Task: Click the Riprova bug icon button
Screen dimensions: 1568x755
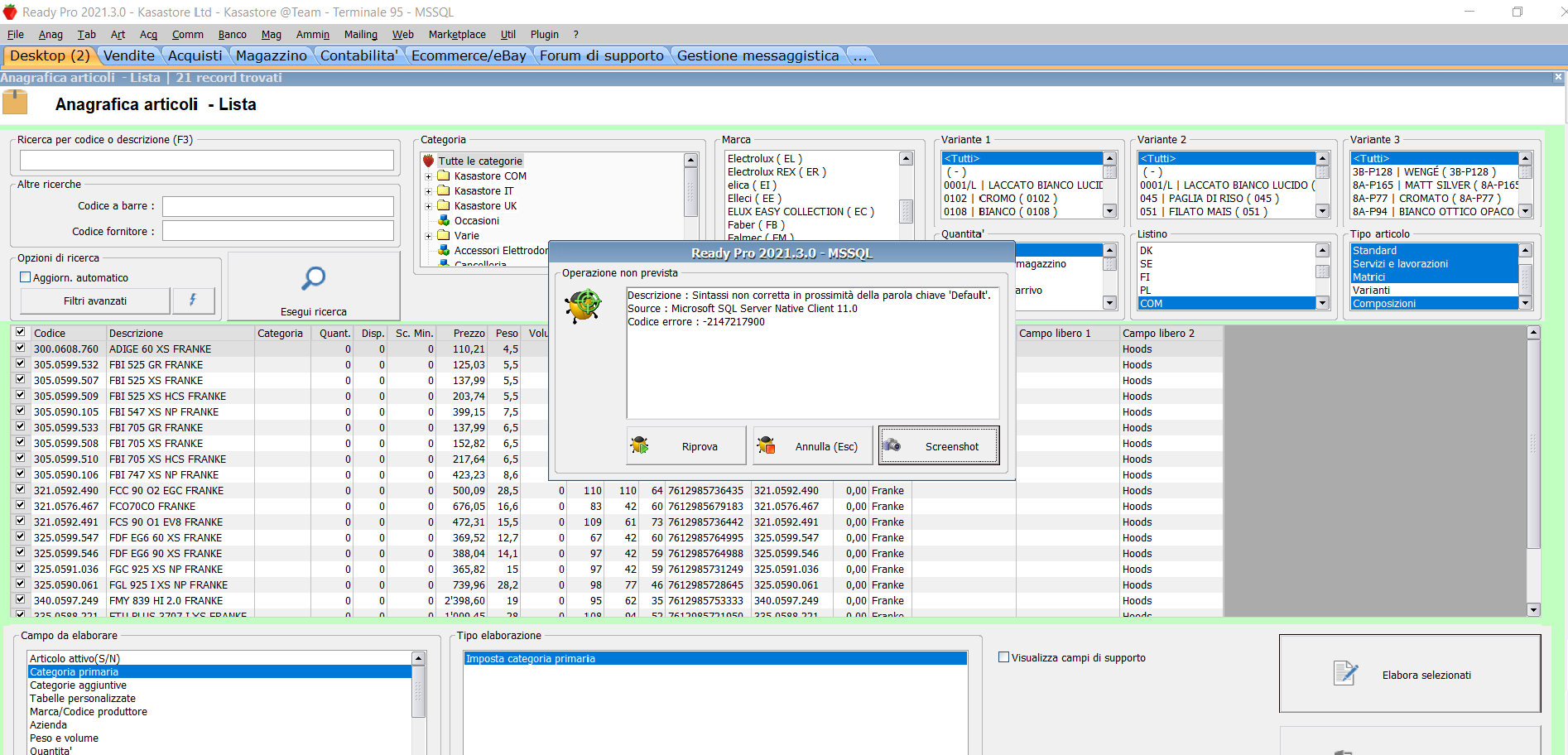Action: point(685,446)
